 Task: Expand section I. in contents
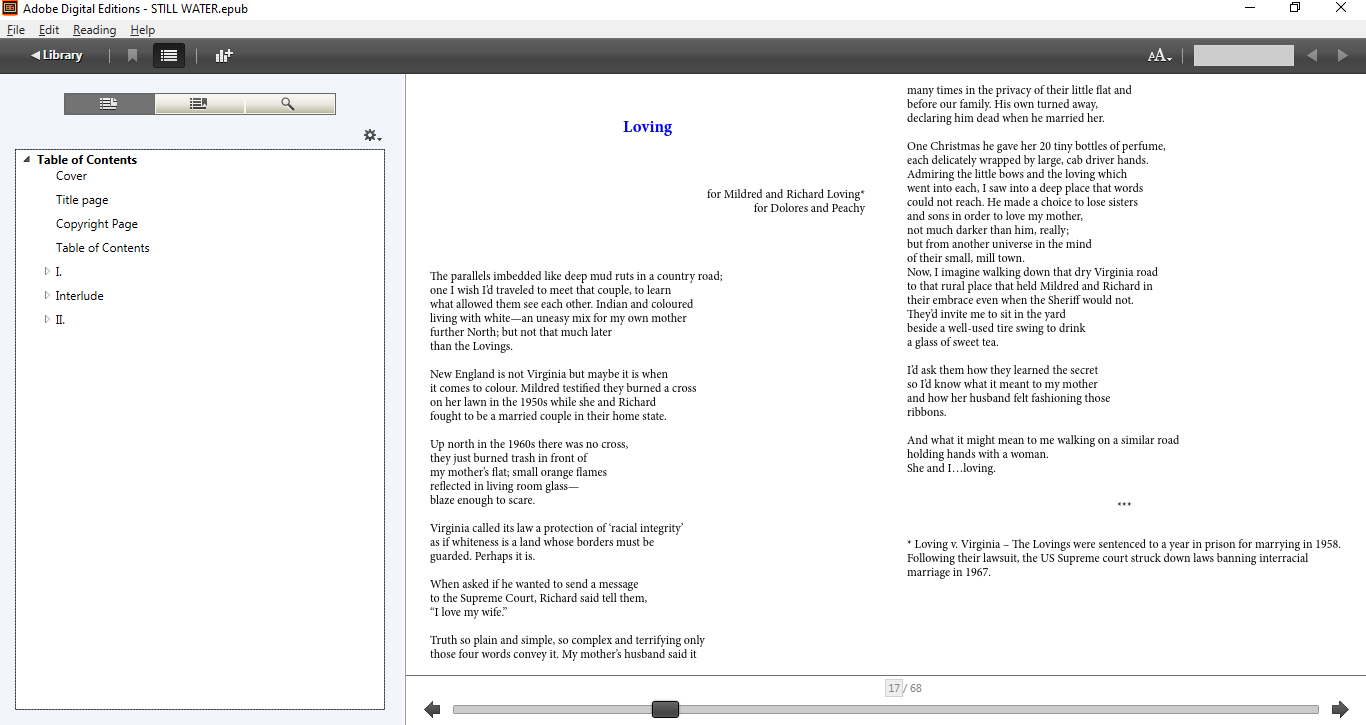pyautogui.click(x=46, y=272)
